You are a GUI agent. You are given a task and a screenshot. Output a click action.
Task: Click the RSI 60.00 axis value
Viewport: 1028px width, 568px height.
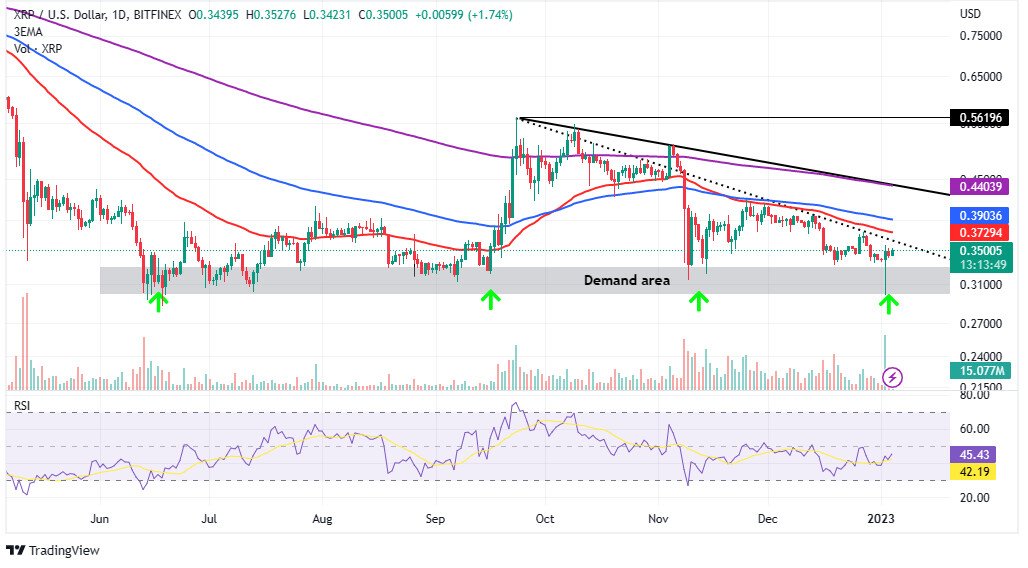(975, 429)
